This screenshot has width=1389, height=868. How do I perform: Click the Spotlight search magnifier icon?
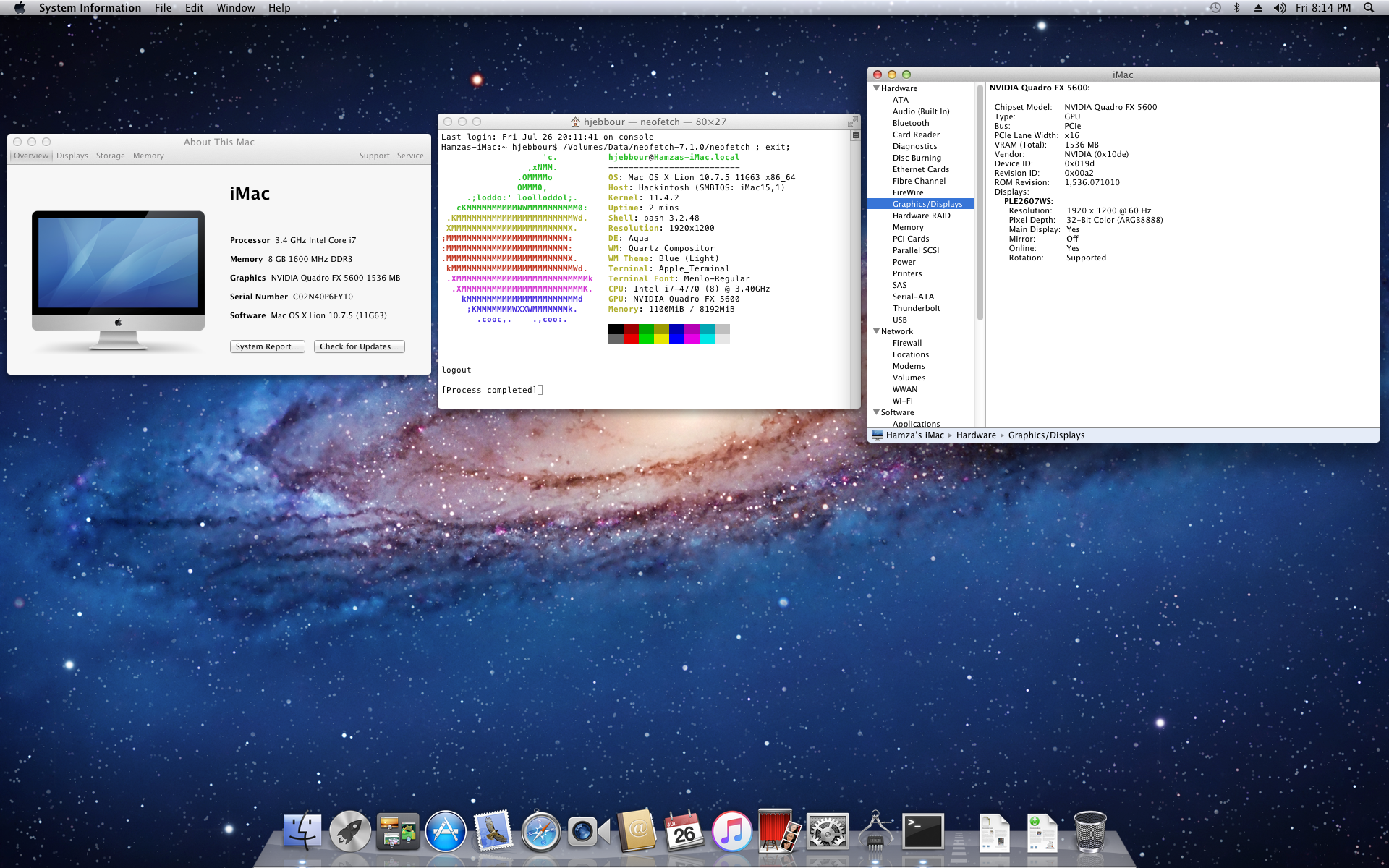coord(1368,8)
